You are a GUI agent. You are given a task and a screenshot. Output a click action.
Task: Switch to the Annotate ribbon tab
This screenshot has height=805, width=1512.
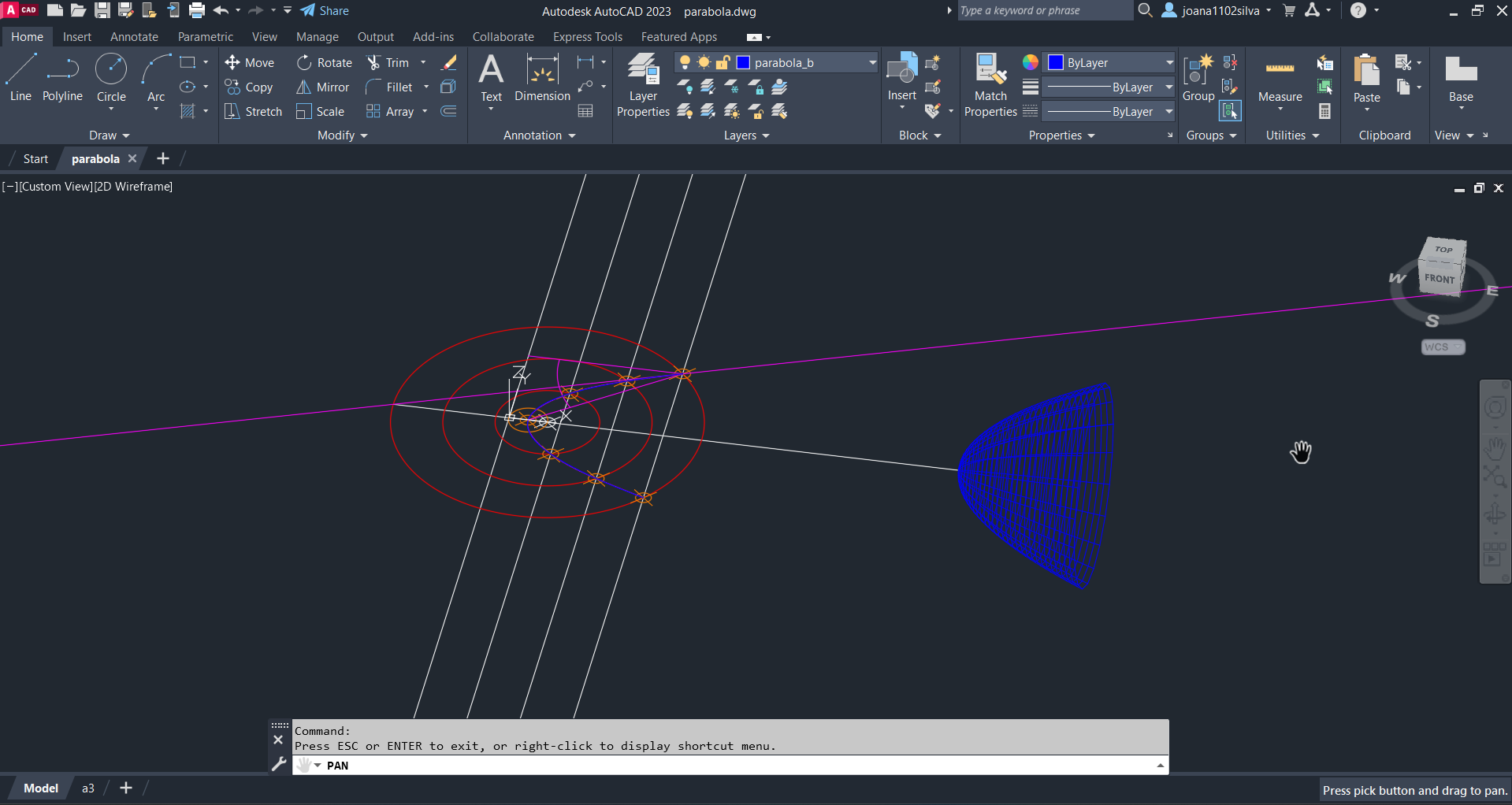(134, 37)
